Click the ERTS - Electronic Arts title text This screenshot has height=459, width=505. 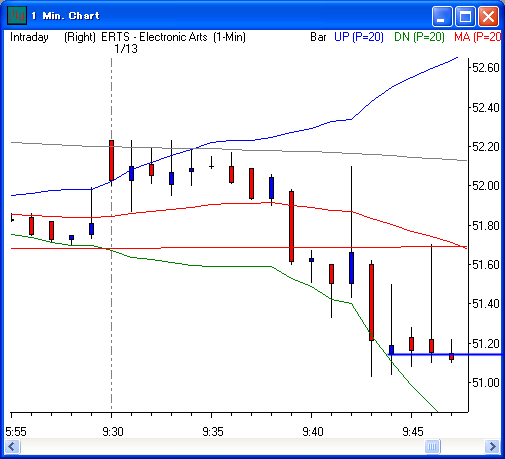(154, 37)
